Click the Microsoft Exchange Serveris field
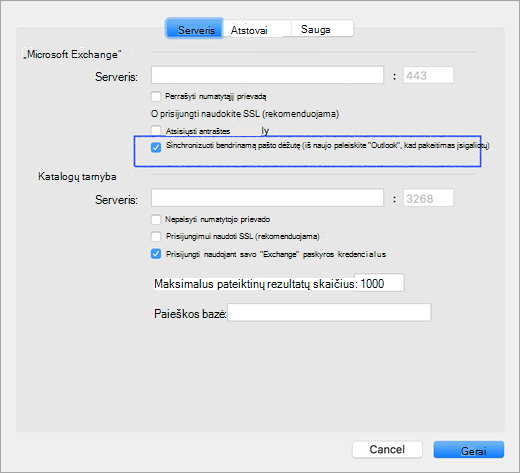 pyautogui.click(x=267, y=75)
